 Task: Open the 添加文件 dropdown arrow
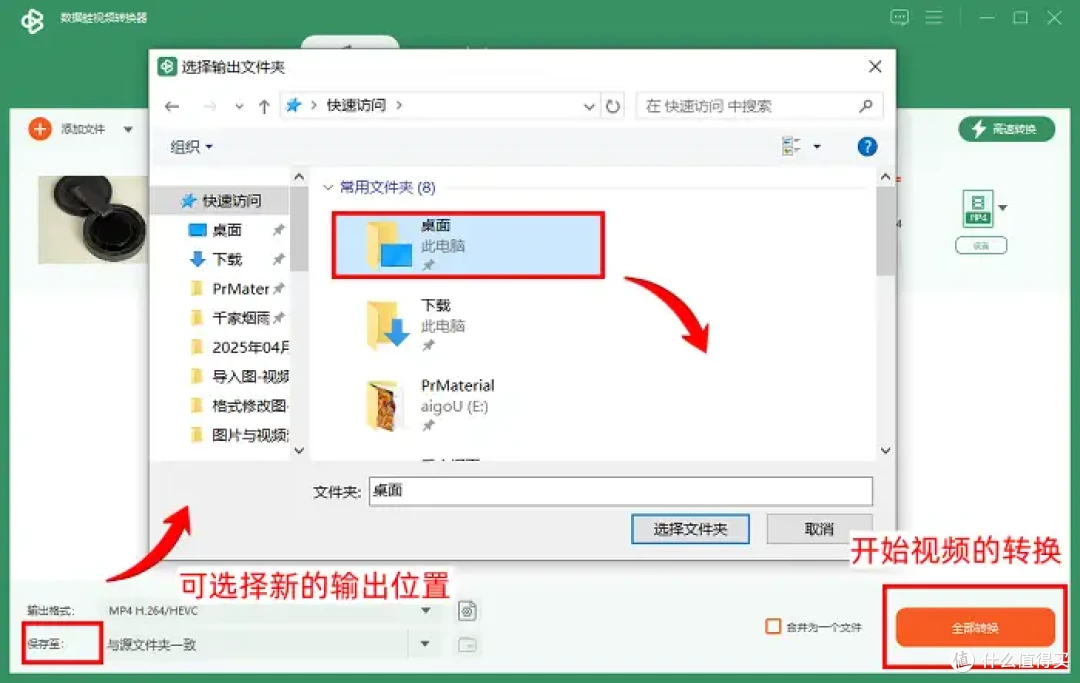pos(128,129)
